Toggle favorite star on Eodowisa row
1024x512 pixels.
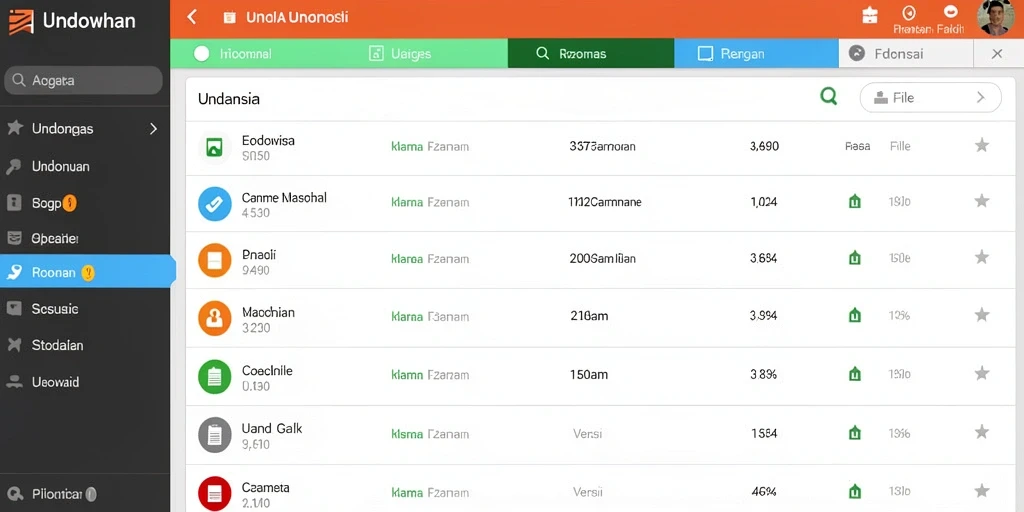point(982,145)
